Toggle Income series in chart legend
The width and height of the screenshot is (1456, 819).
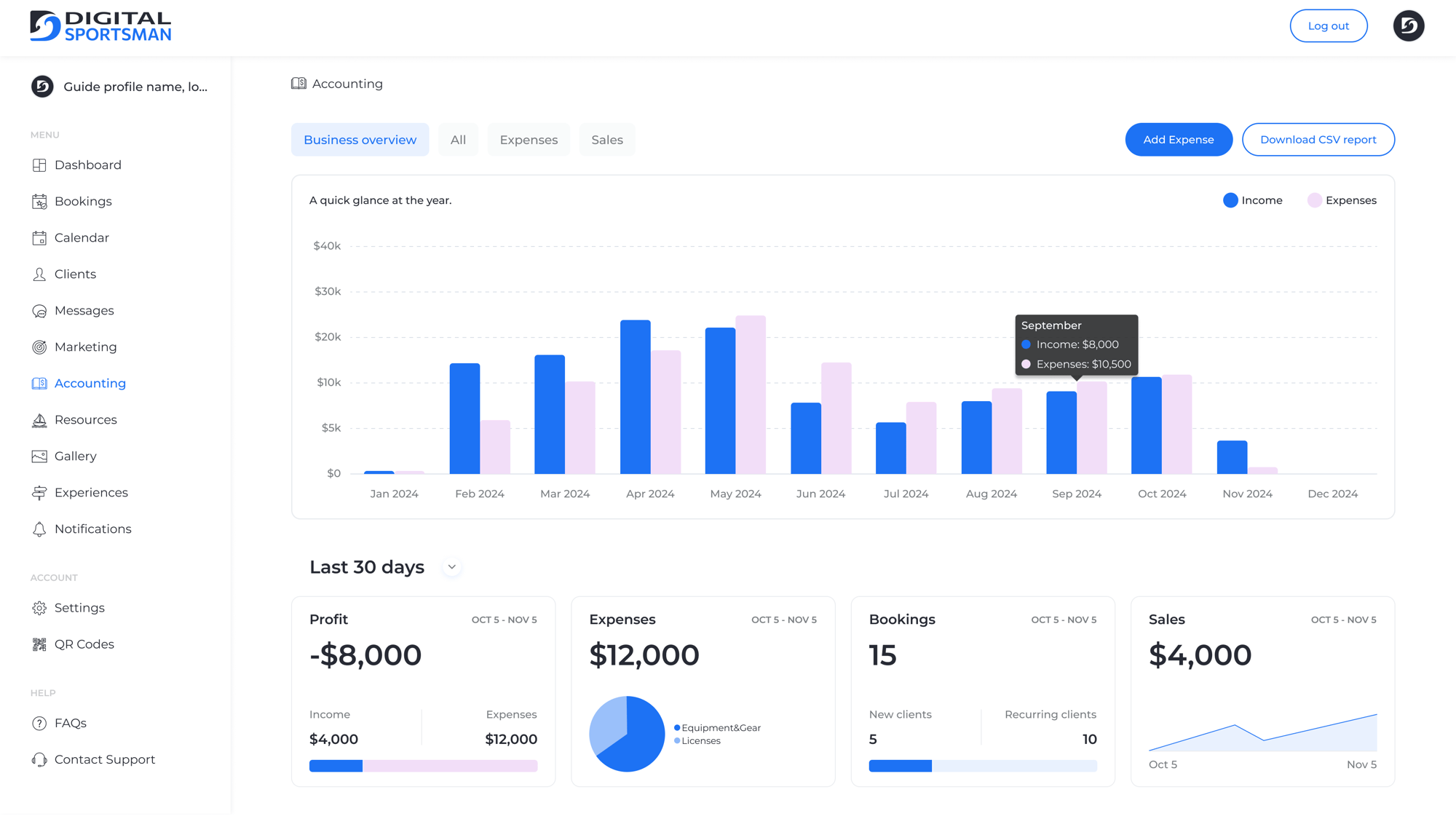1252,200
